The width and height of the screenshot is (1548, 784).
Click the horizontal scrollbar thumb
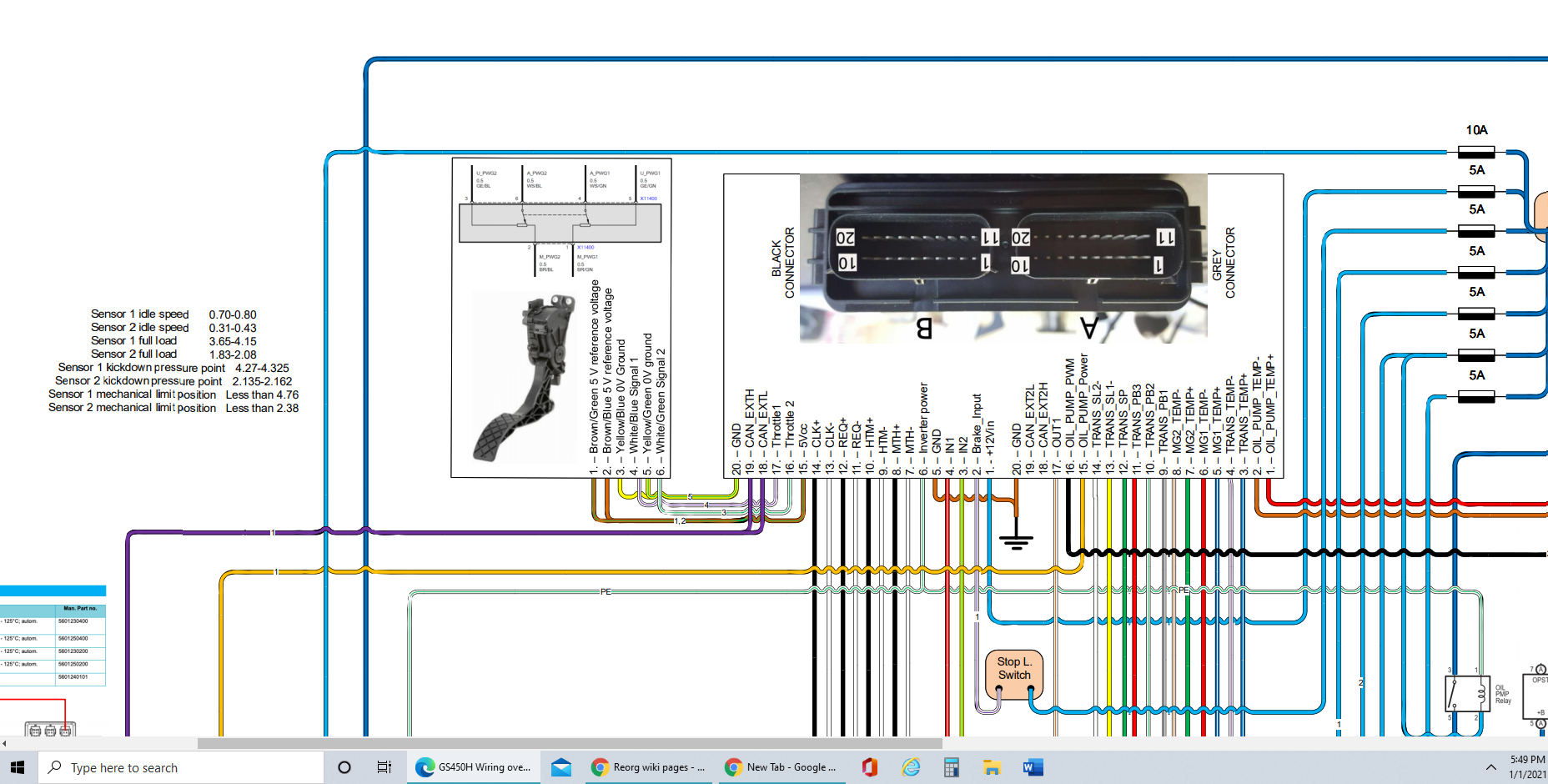pos(569,743)
